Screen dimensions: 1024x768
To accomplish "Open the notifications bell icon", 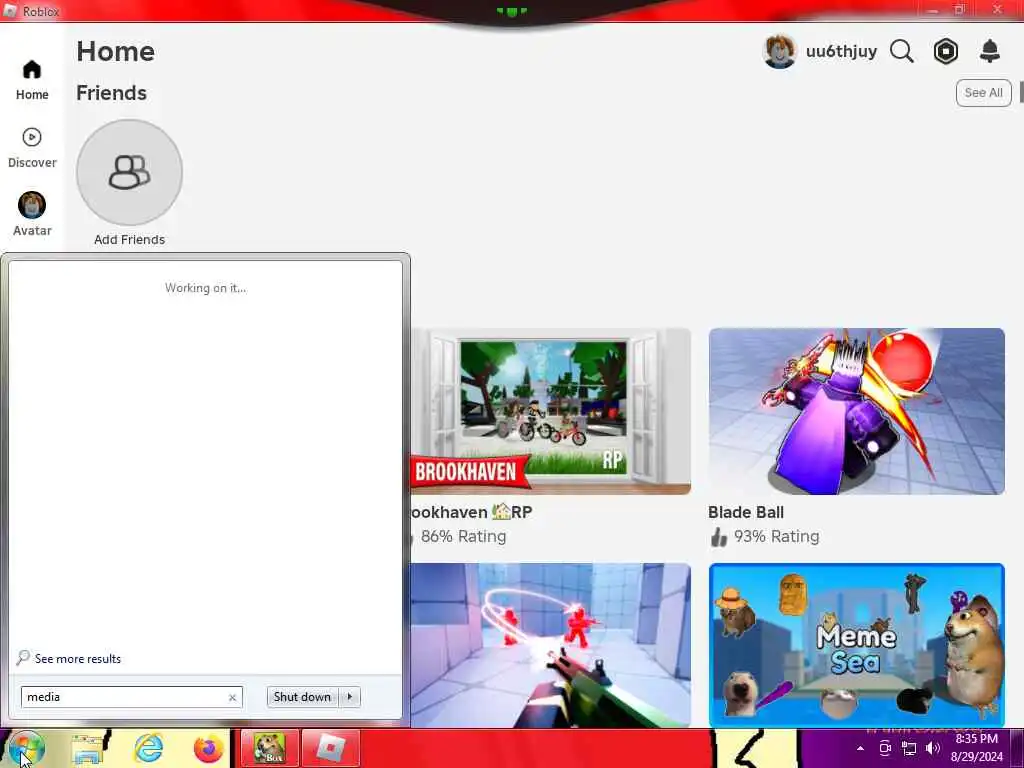I will click(990, 51).
